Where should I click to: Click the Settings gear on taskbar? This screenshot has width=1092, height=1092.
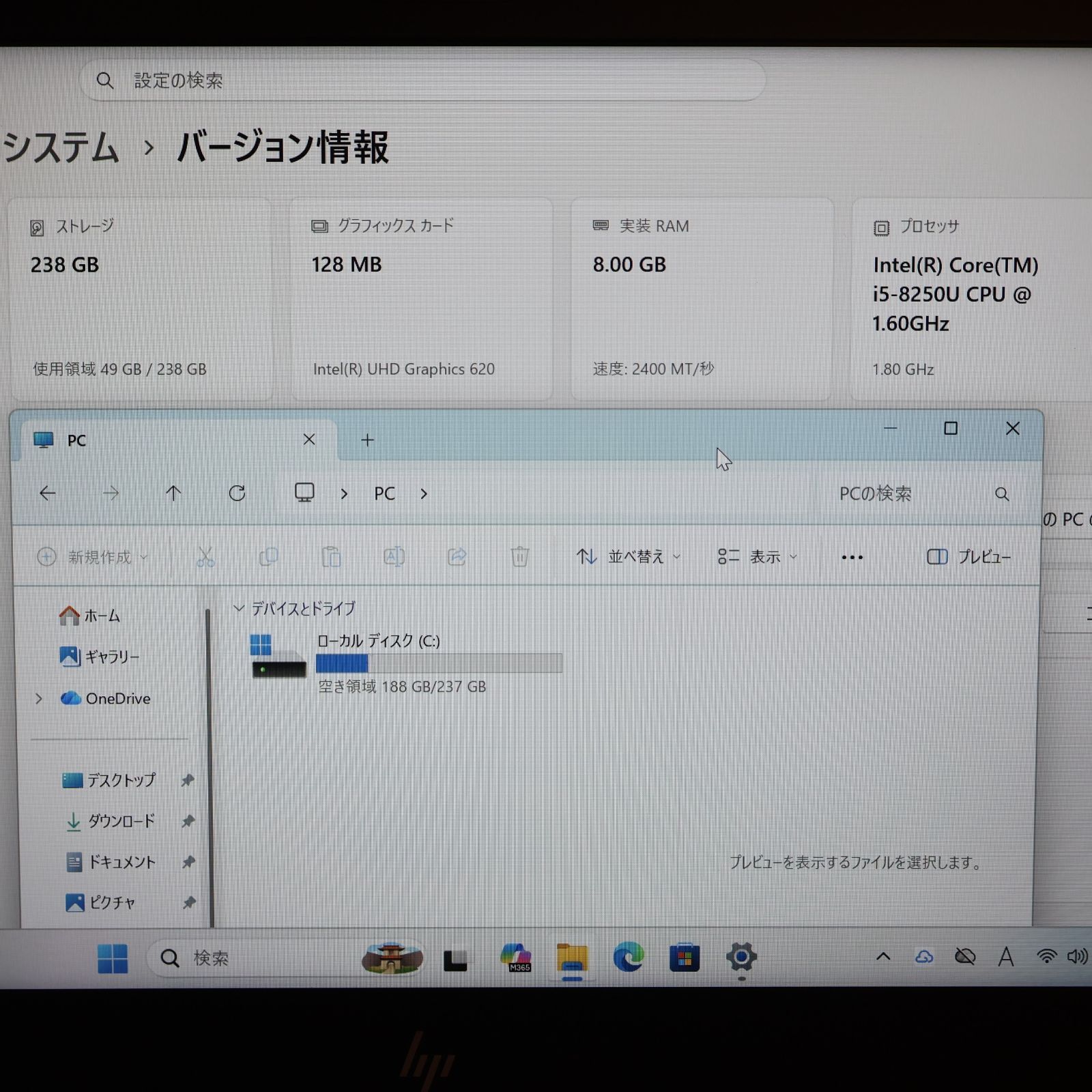point(741,957)
